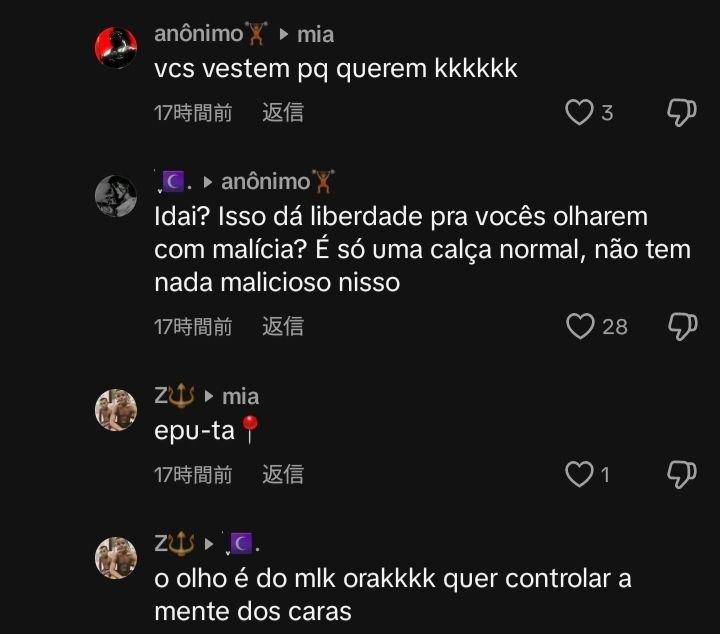Dislike the 'epu-ta' comment
720x634 pixels.
(x=682, y=474)
